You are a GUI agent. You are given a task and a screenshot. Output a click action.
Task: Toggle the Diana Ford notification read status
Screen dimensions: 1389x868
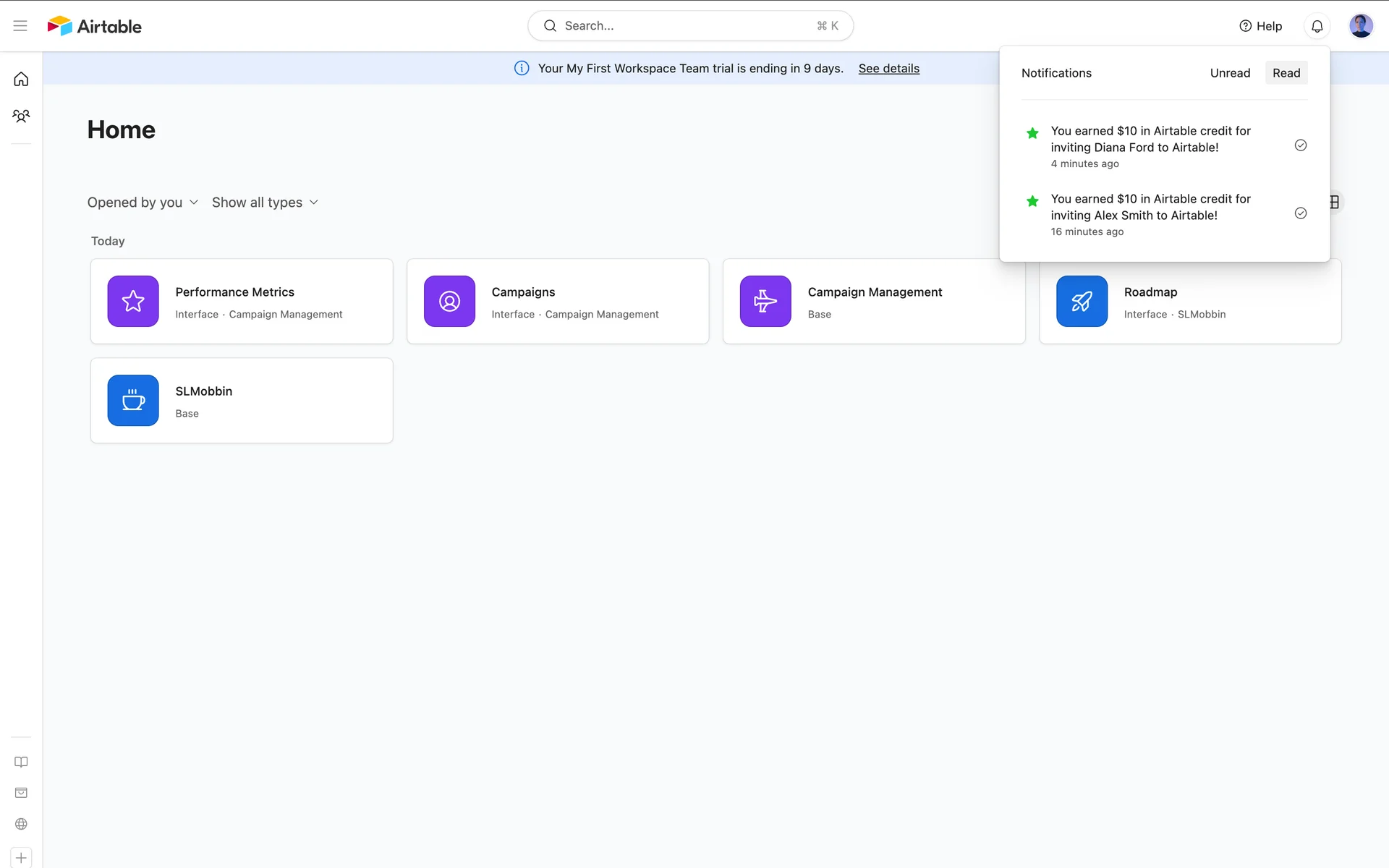(x=1300, y=145)
